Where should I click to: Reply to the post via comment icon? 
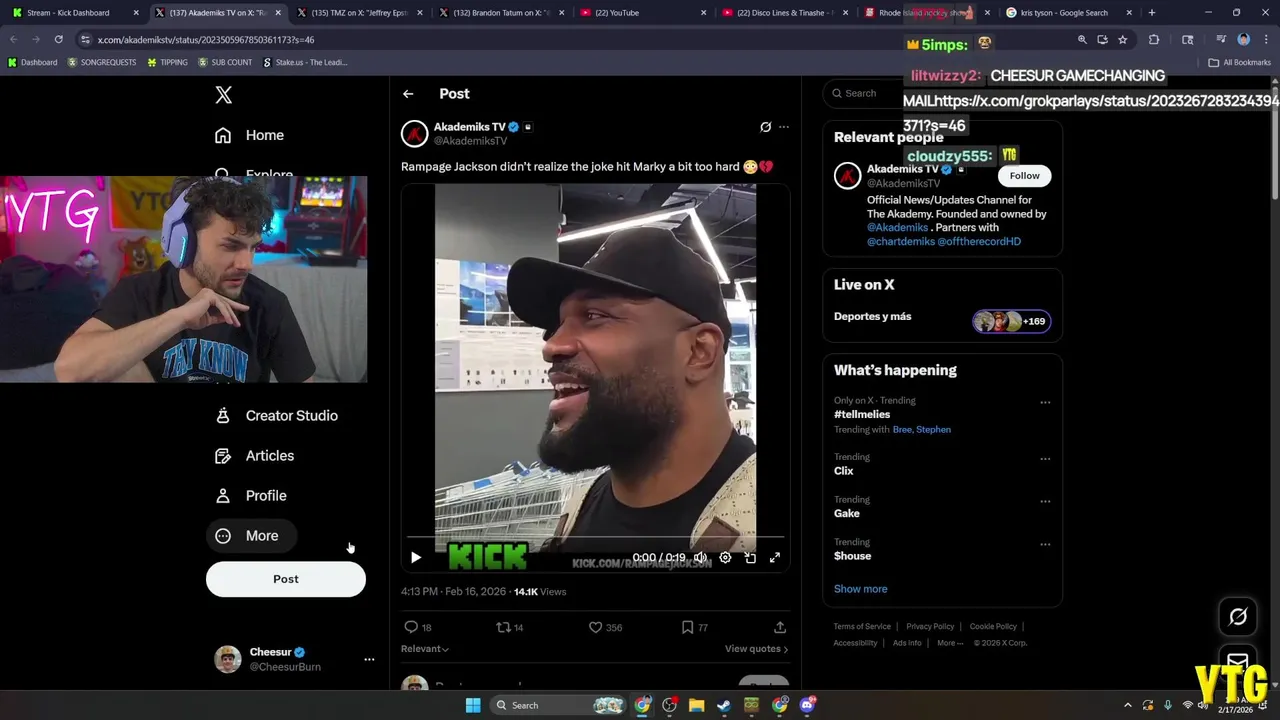411,627
